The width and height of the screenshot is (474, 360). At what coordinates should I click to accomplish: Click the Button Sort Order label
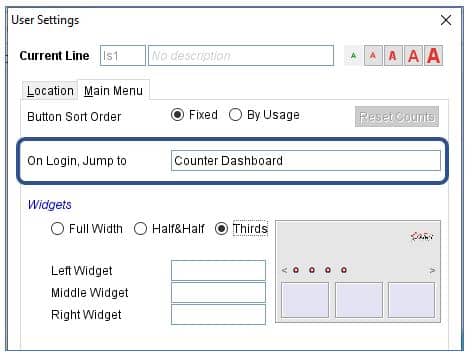click(74, 117)
